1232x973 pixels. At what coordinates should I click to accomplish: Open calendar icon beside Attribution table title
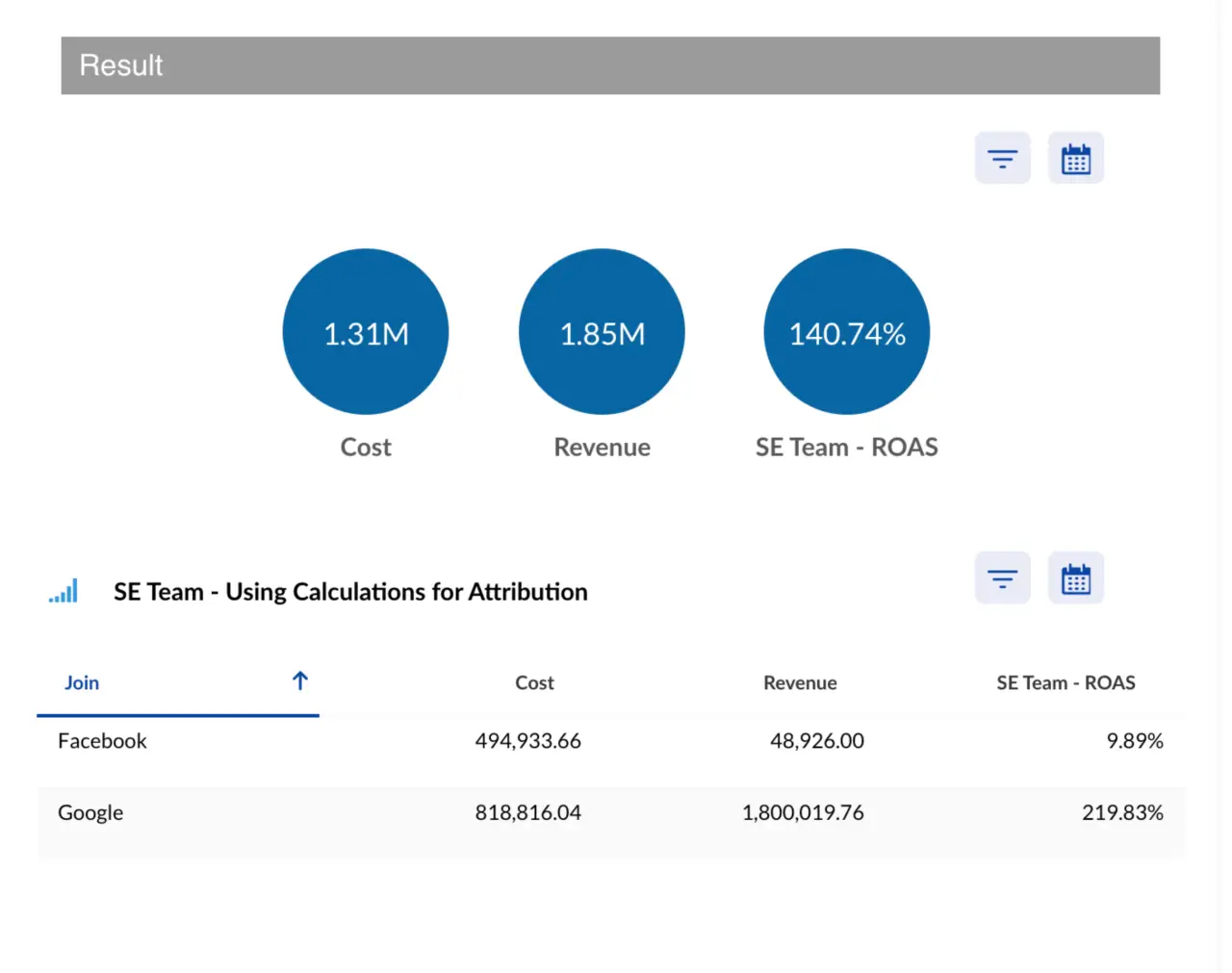pos(1075,578)
